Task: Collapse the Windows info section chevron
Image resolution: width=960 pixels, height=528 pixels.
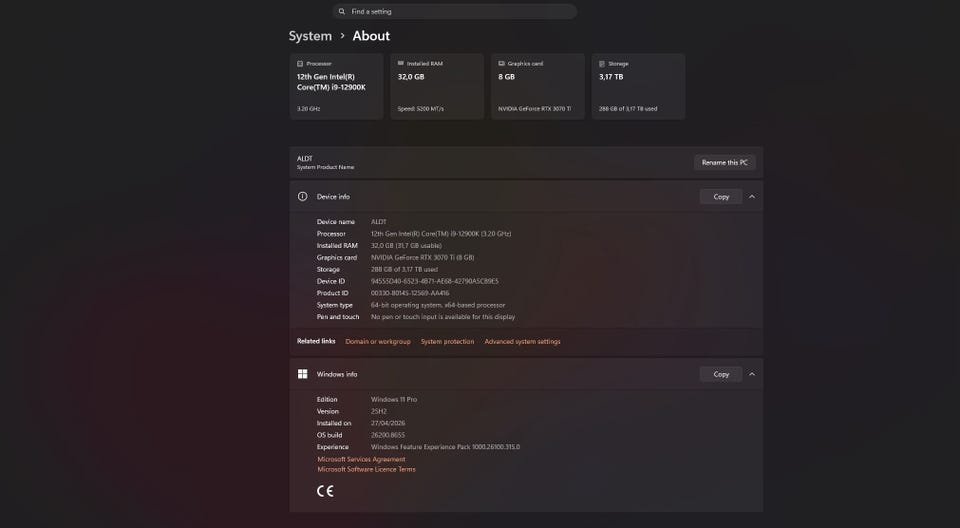Action: (752, 374)
